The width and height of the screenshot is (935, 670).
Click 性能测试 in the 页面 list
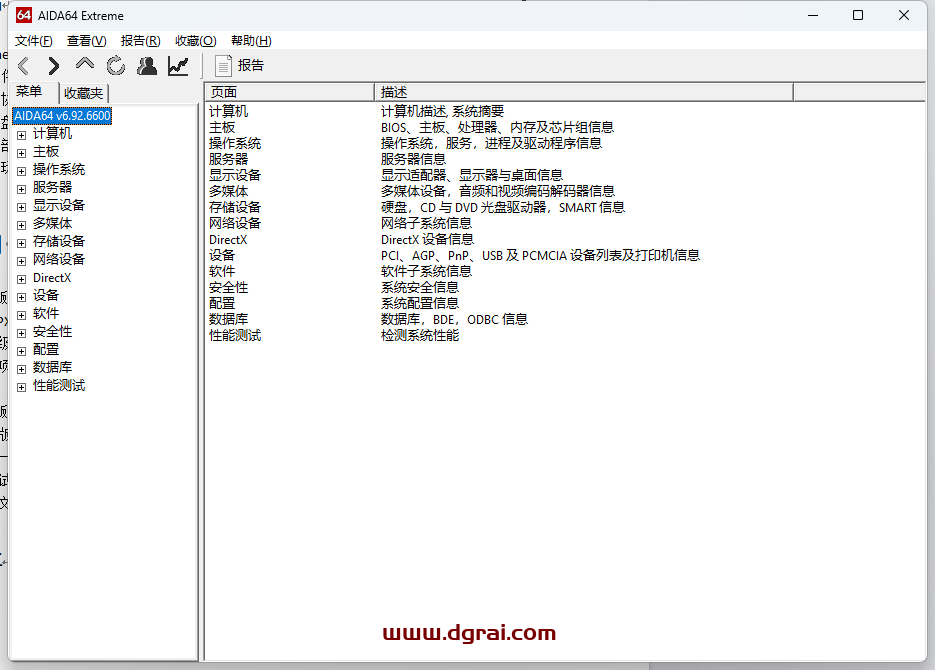235,336
